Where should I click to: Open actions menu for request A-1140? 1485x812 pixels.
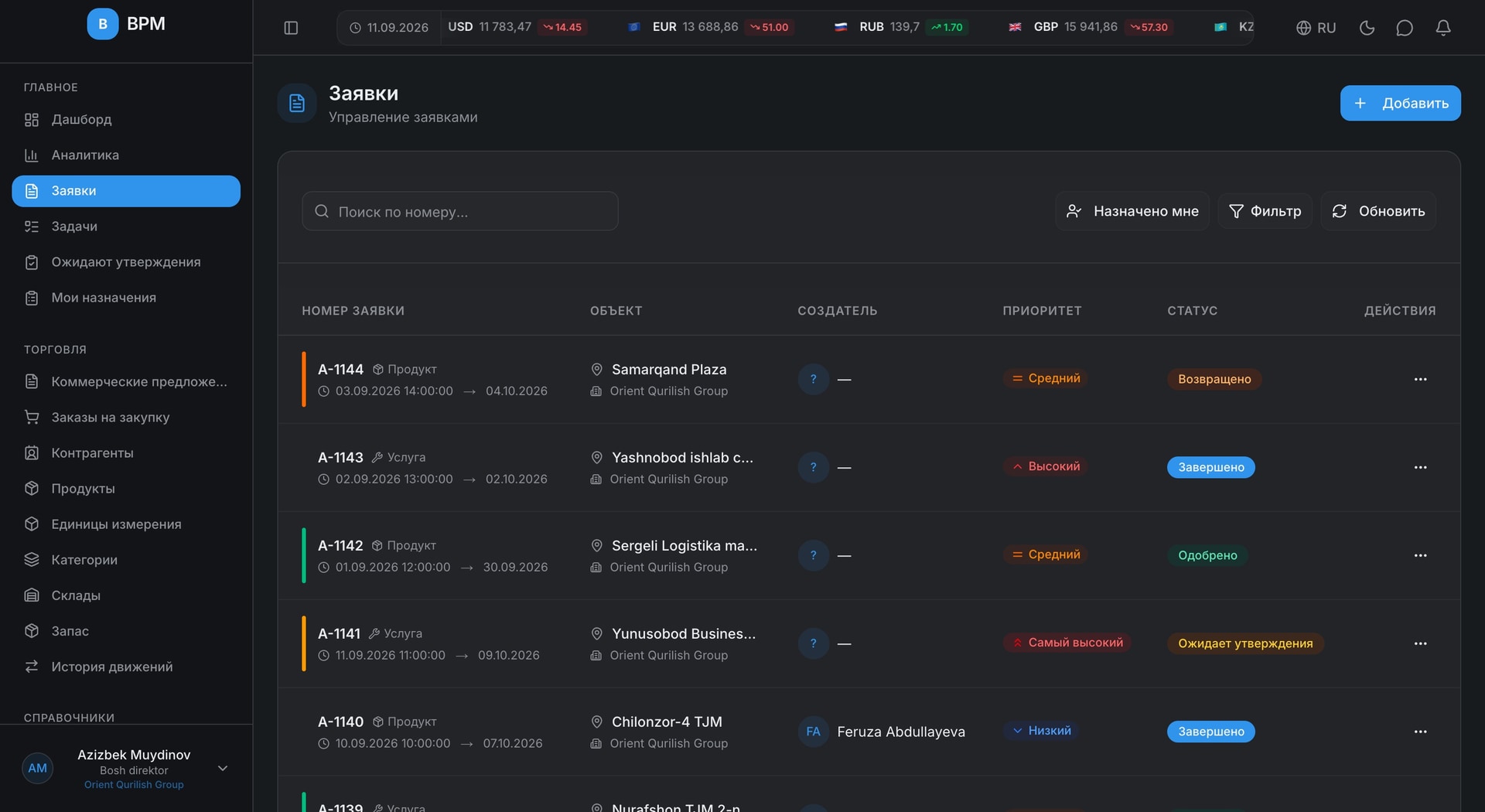1420,732
